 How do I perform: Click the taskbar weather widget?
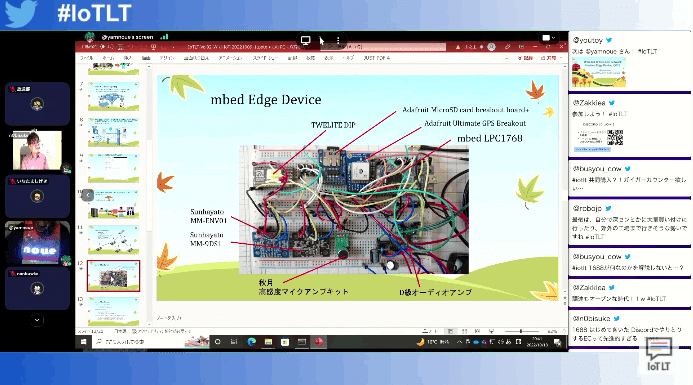[x=432, y=342]
